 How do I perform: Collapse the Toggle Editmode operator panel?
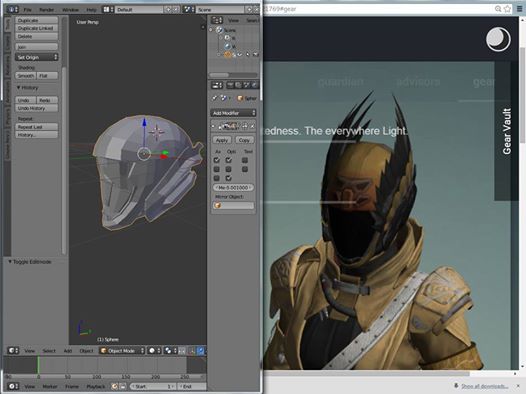click(x=10, y=262)
